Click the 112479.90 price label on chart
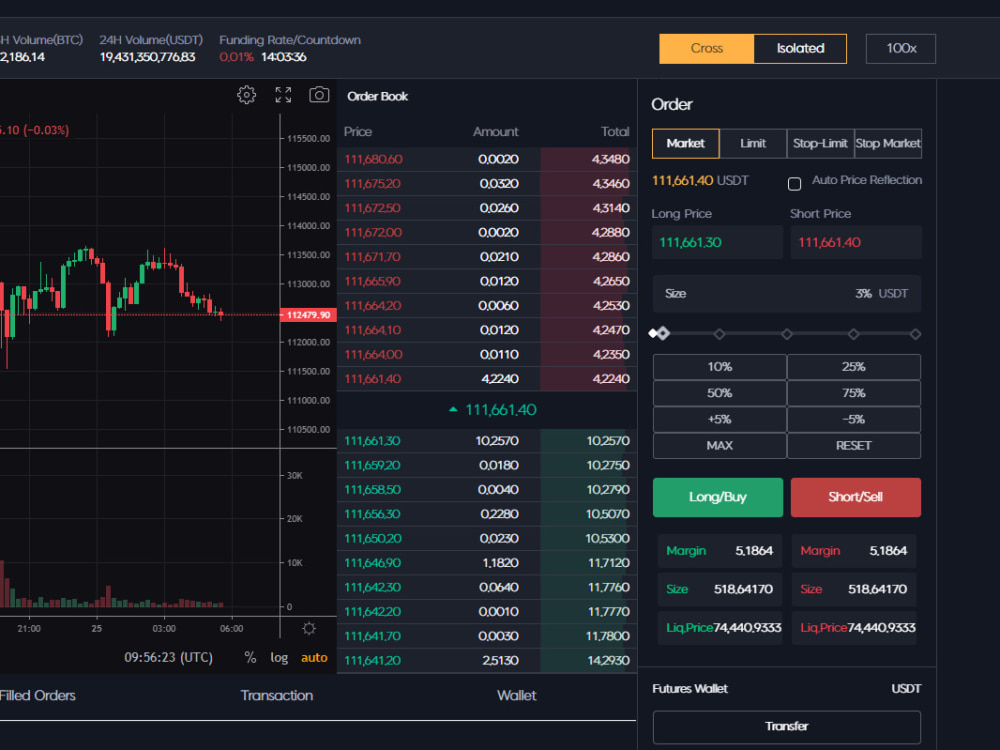This screenshot has height=750, width=1000. coord(308,315)
